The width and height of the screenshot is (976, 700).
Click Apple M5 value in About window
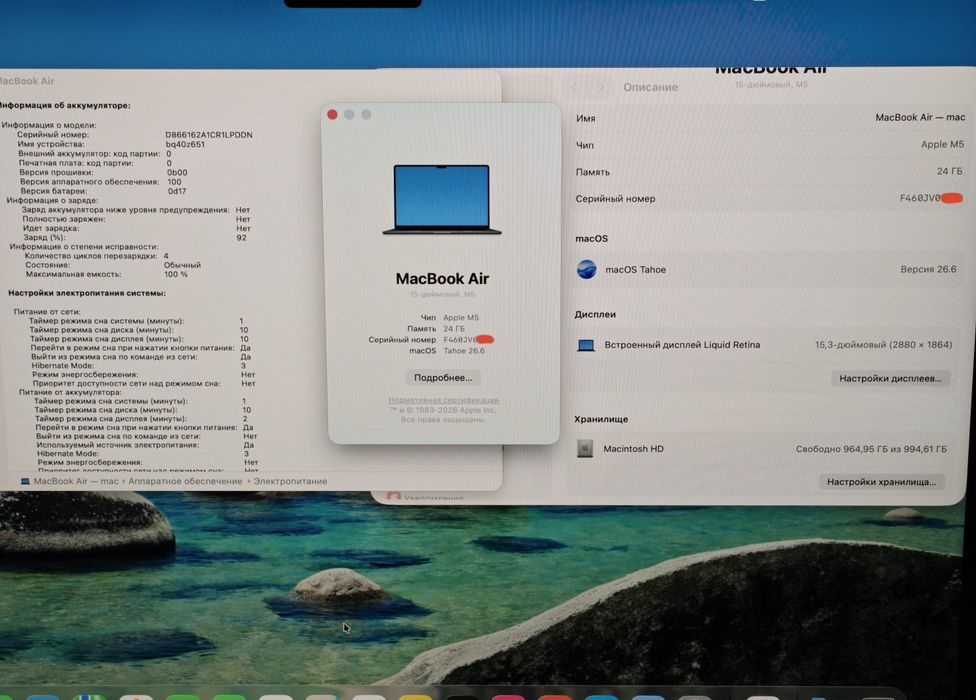coord(461,317)
